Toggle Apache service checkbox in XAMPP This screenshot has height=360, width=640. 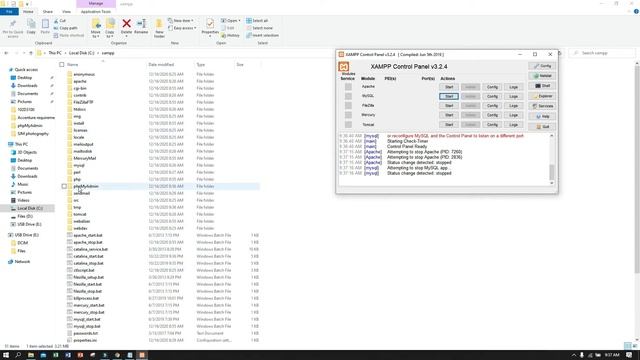coord(348,87)
